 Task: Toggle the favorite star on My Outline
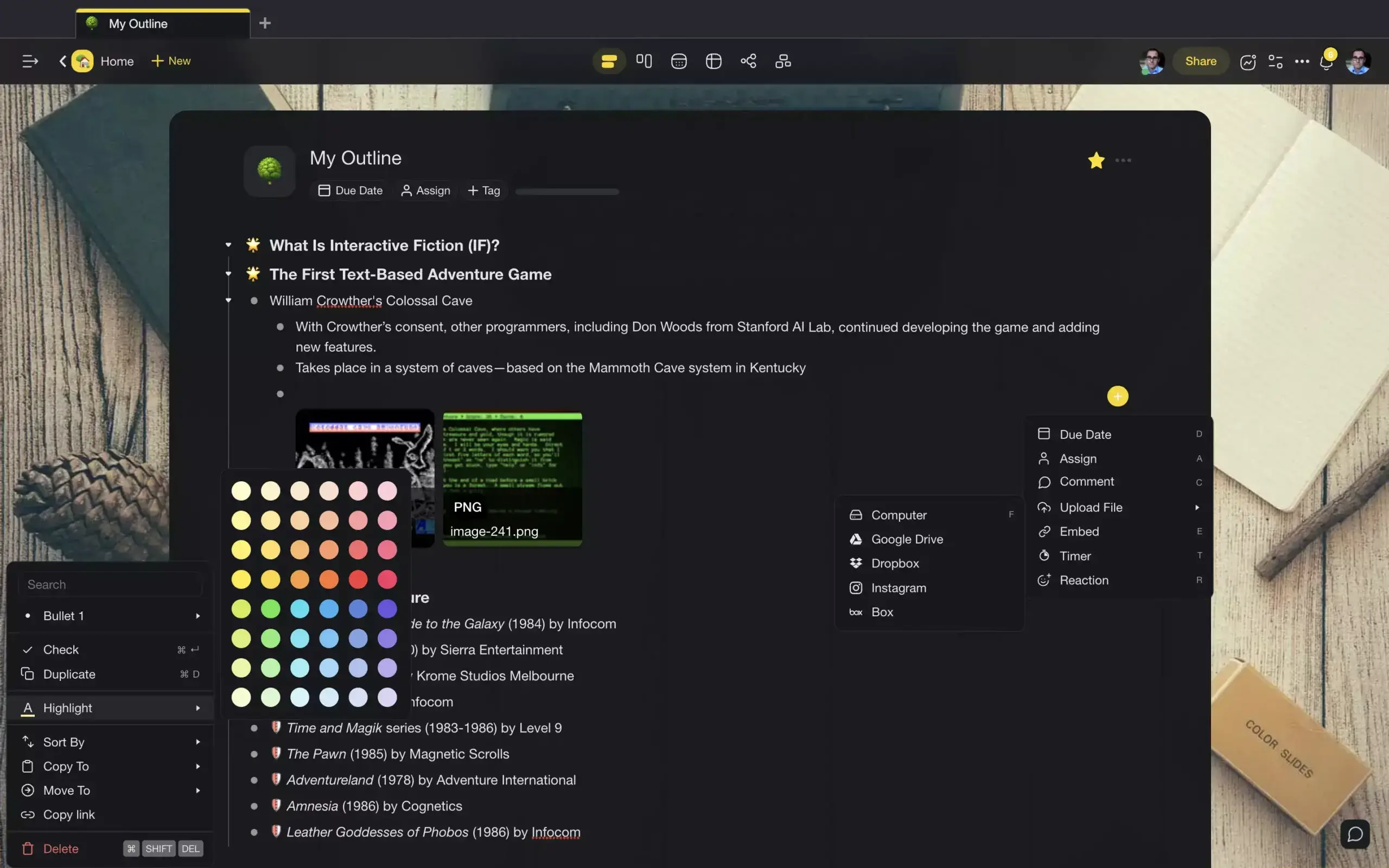1095,160
